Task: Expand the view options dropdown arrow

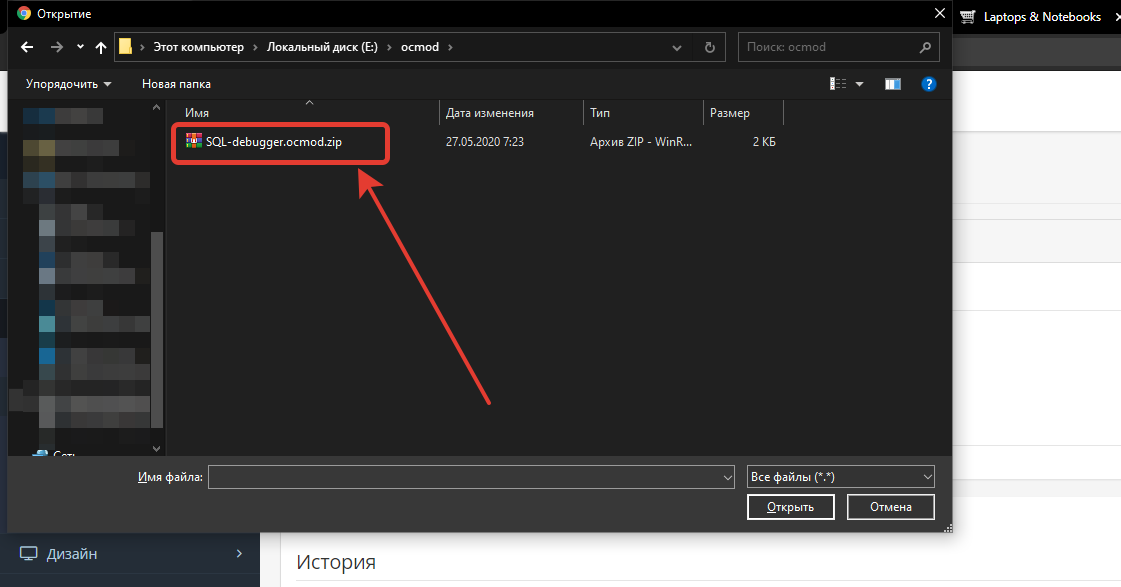Action: click(860, 84)
